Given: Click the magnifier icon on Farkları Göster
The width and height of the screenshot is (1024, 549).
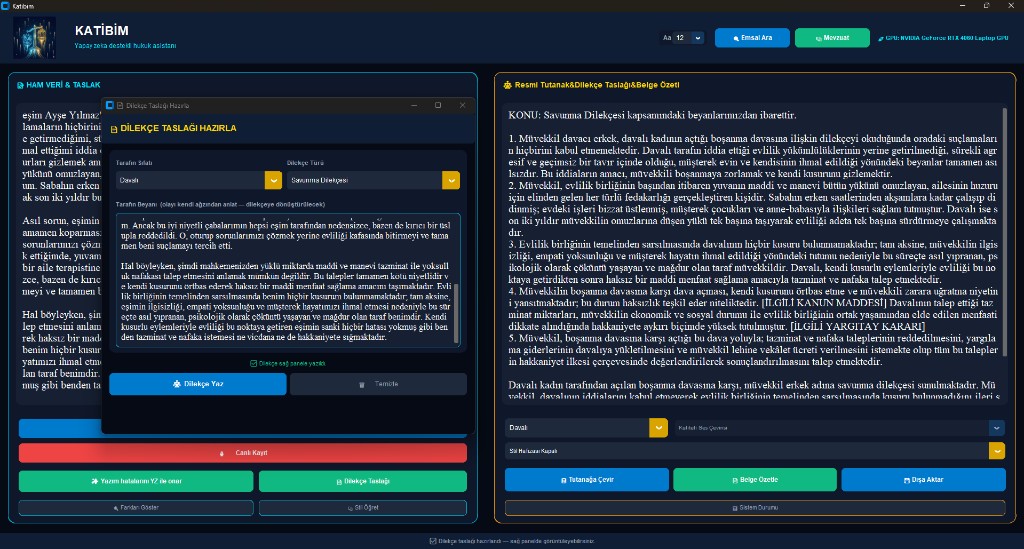Looking at the screenshot, I should (x=116, y=508).
